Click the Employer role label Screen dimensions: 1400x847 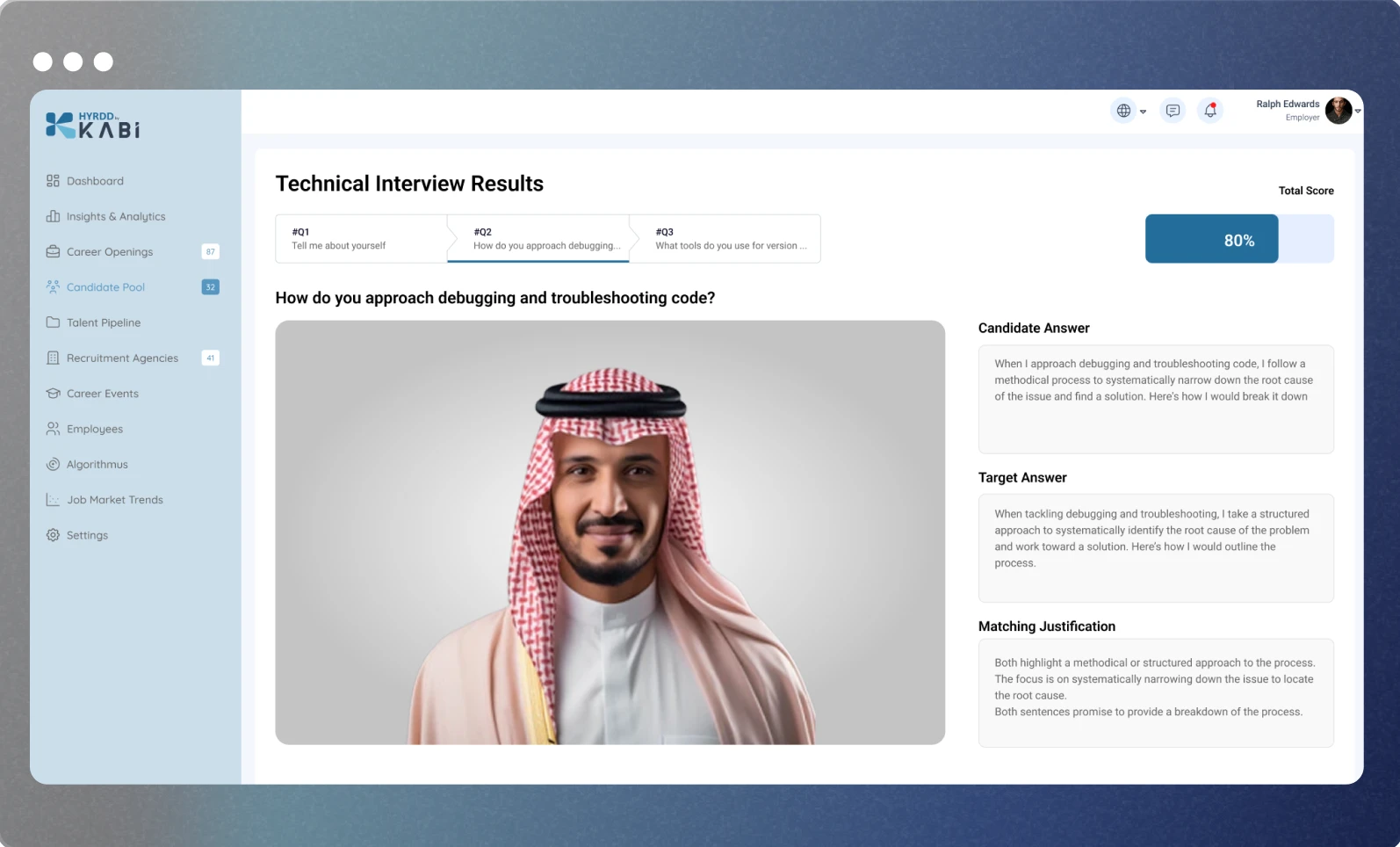pos(1303,118)
